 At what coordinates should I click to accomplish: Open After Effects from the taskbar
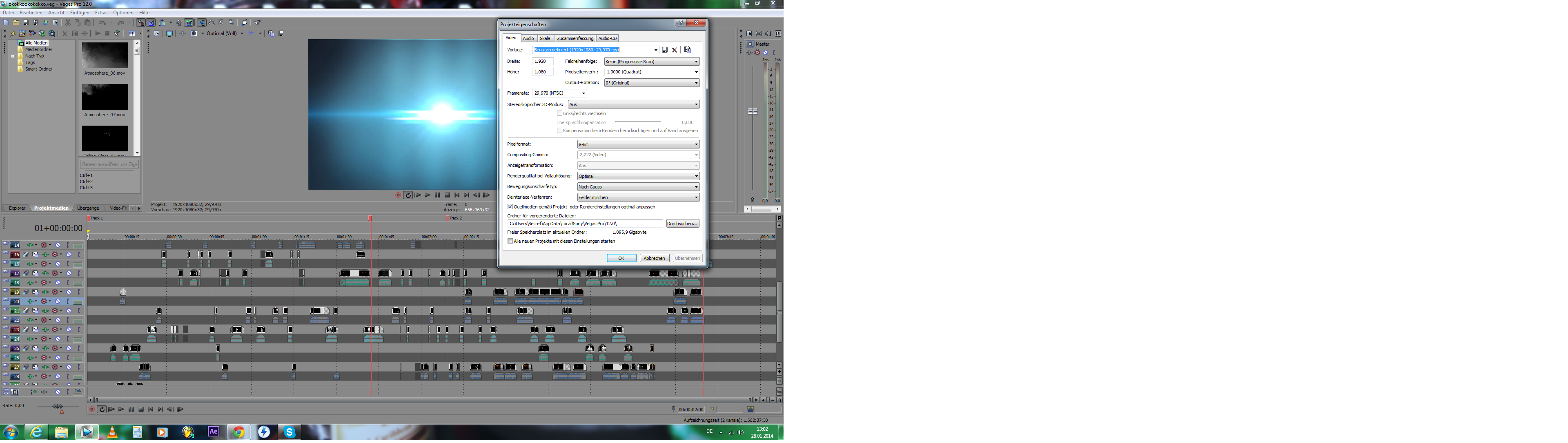pyautogui.click(x=213, y=432)
